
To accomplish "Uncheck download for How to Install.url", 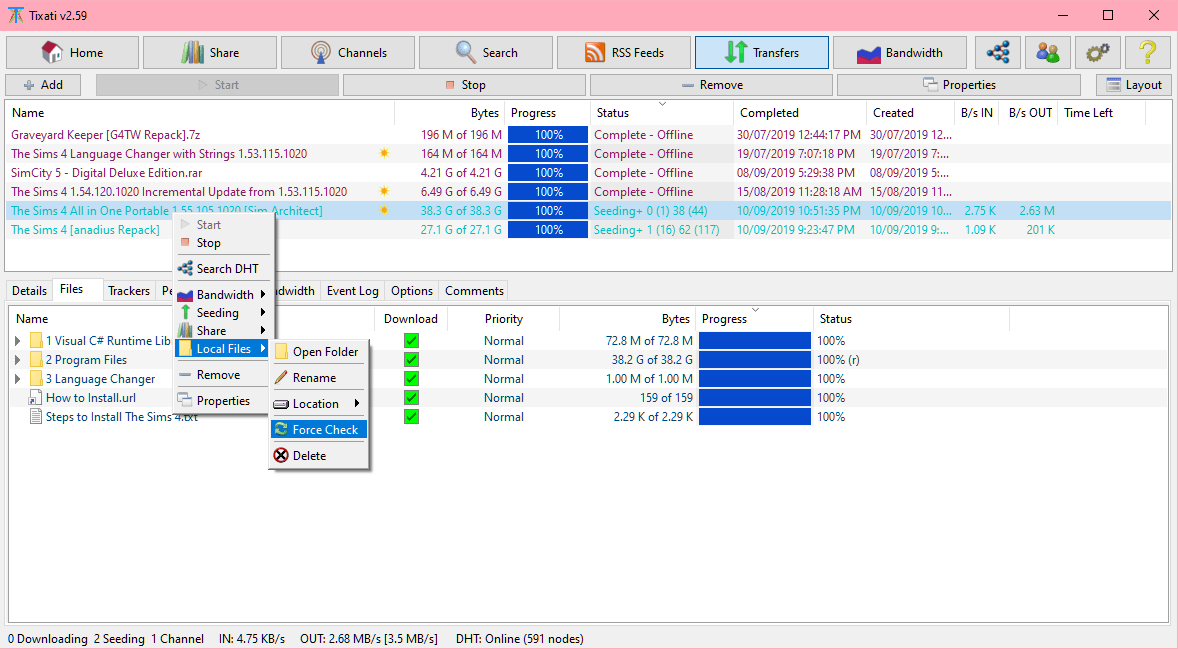I will [x=411, y=398].
